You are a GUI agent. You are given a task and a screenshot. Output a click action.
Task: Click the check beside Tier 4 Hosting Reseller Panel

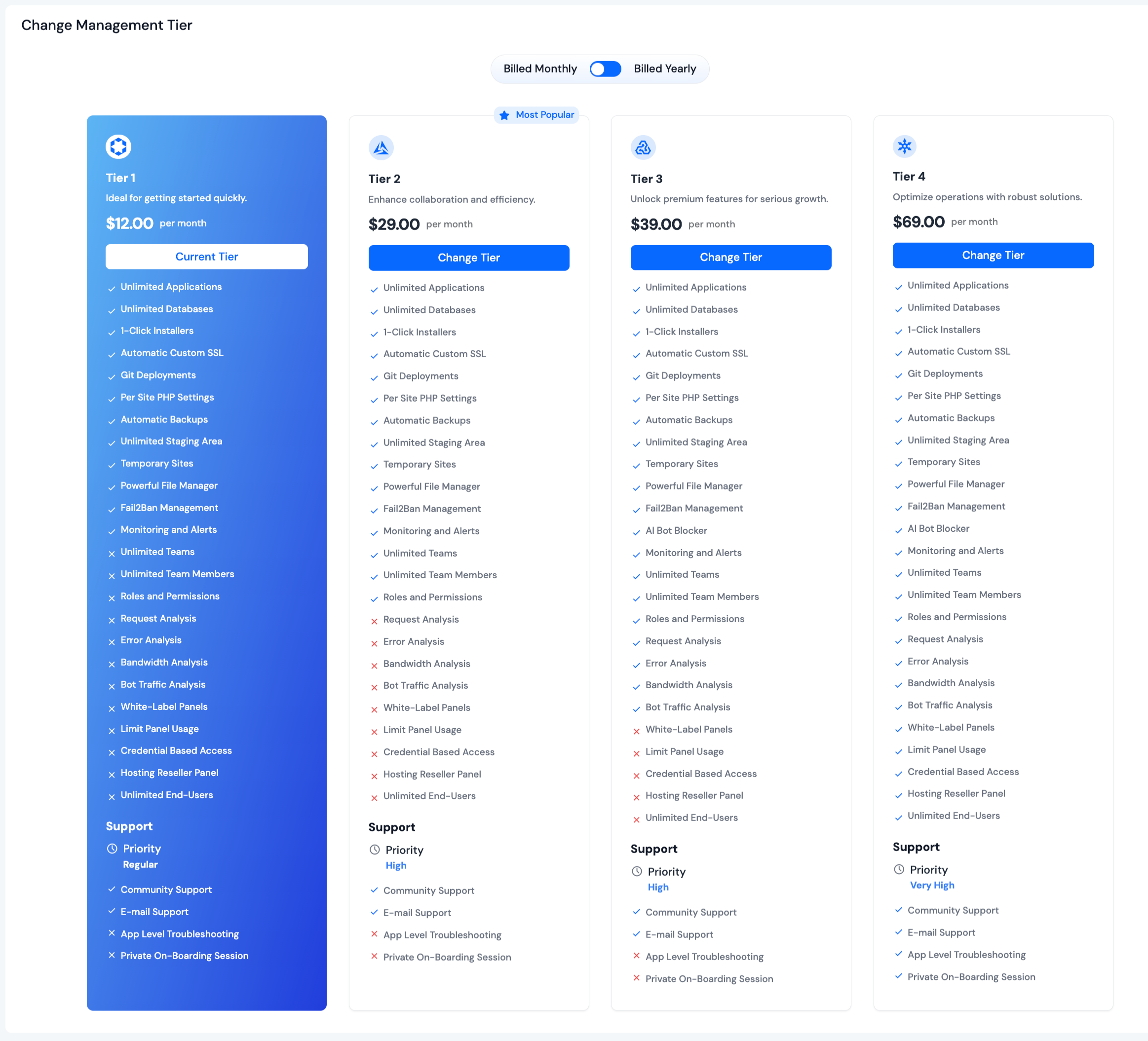pos(899,795)
